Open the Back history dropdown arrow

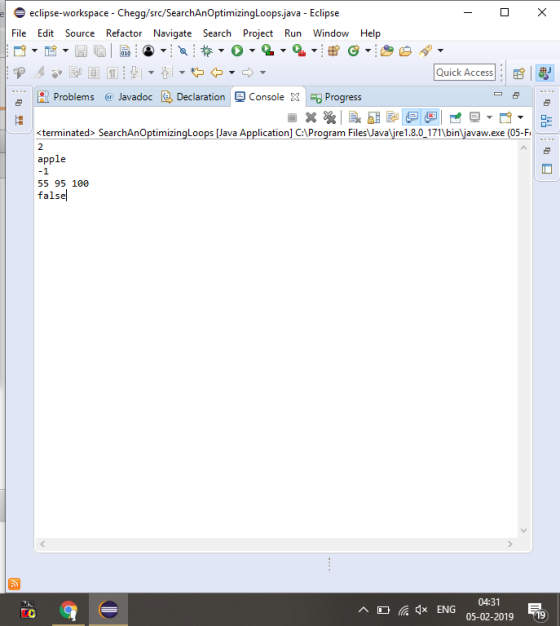[232, 73]
